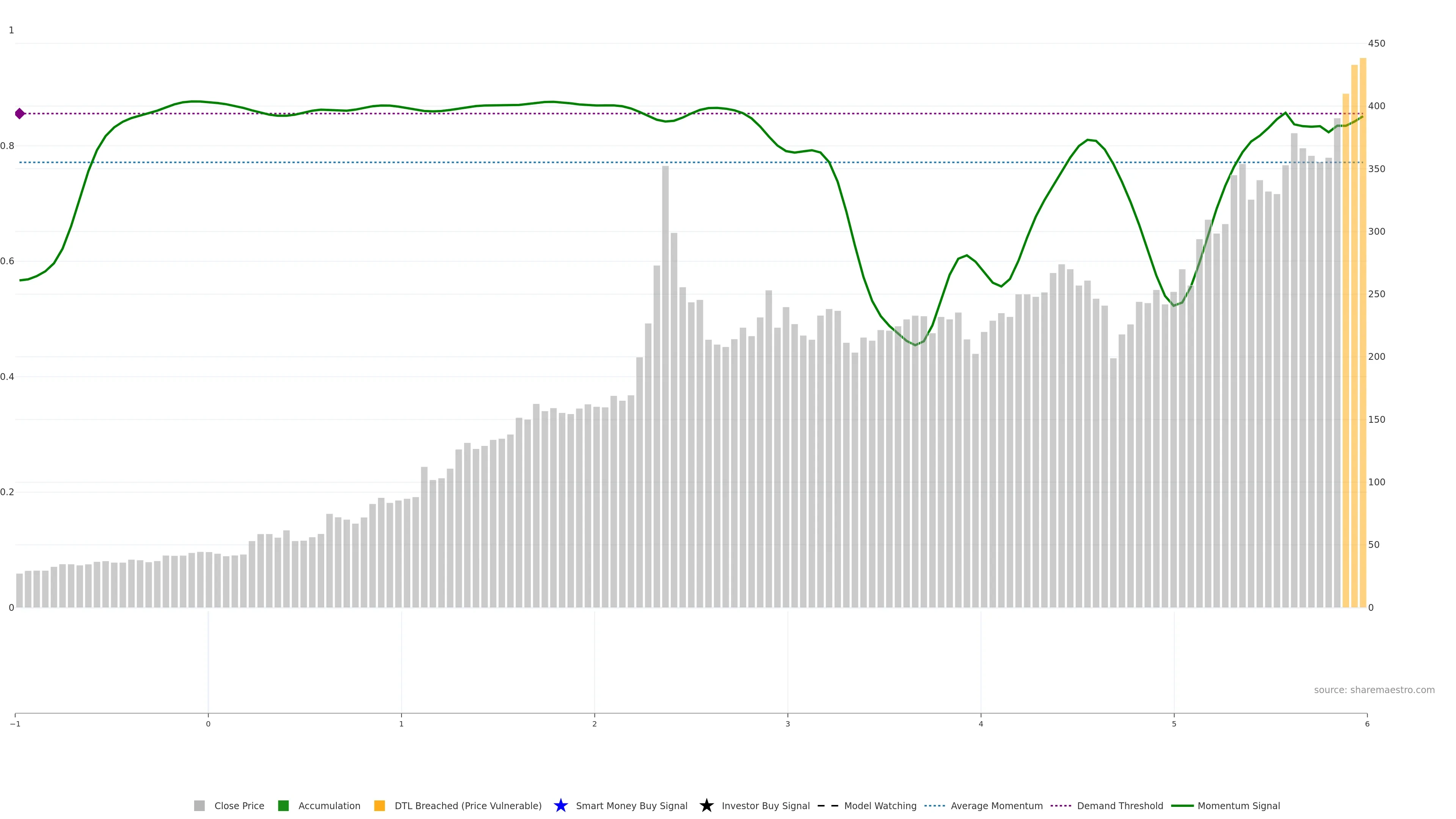This screenshot has width=1456, height=819.
Task: Click the dotted blue Average Momentum icon
Action: [x=934, y=805]
